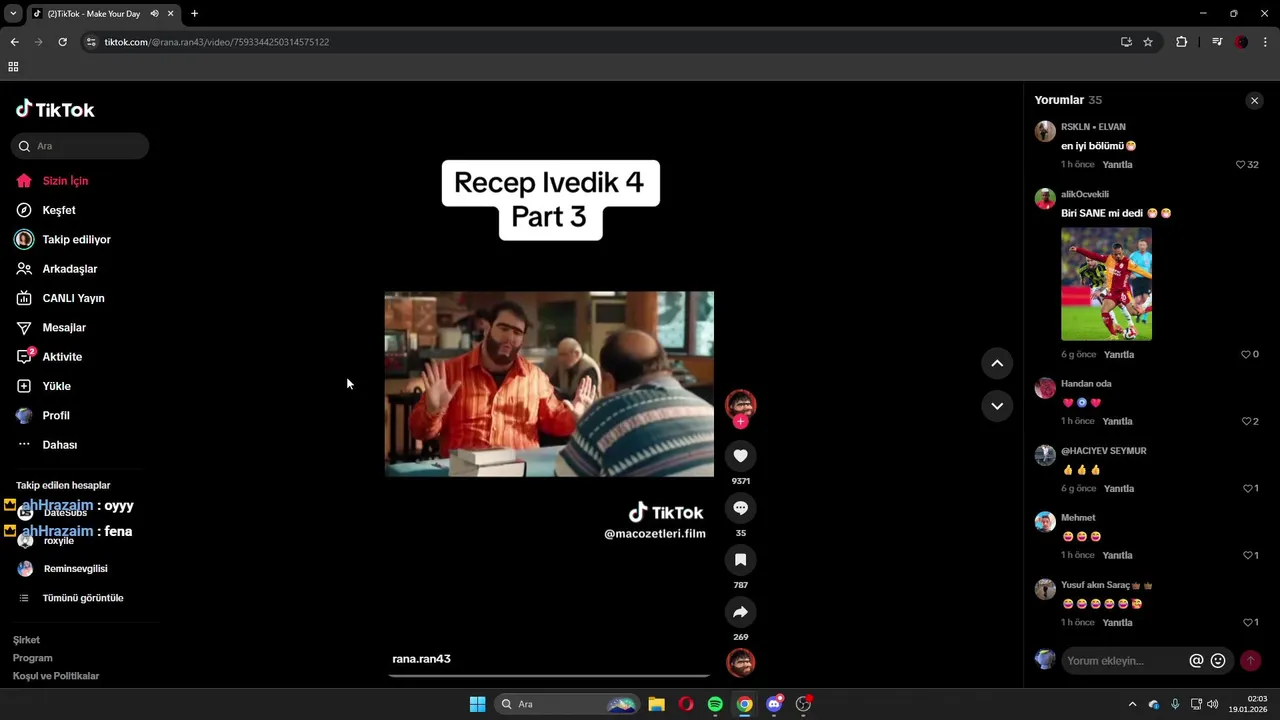Click the Recep Ivedik video frame
The image size is (1280, 720).
pos(549,384)
